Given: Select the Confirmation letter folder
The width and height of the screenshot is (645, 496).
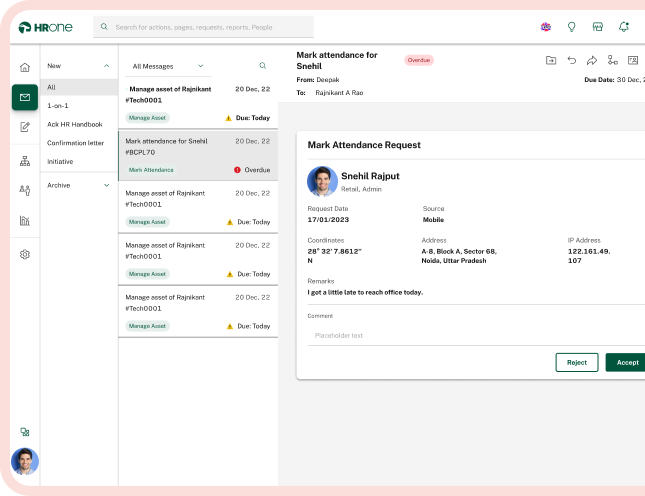Looking at the screenshot, I should 75,143.
